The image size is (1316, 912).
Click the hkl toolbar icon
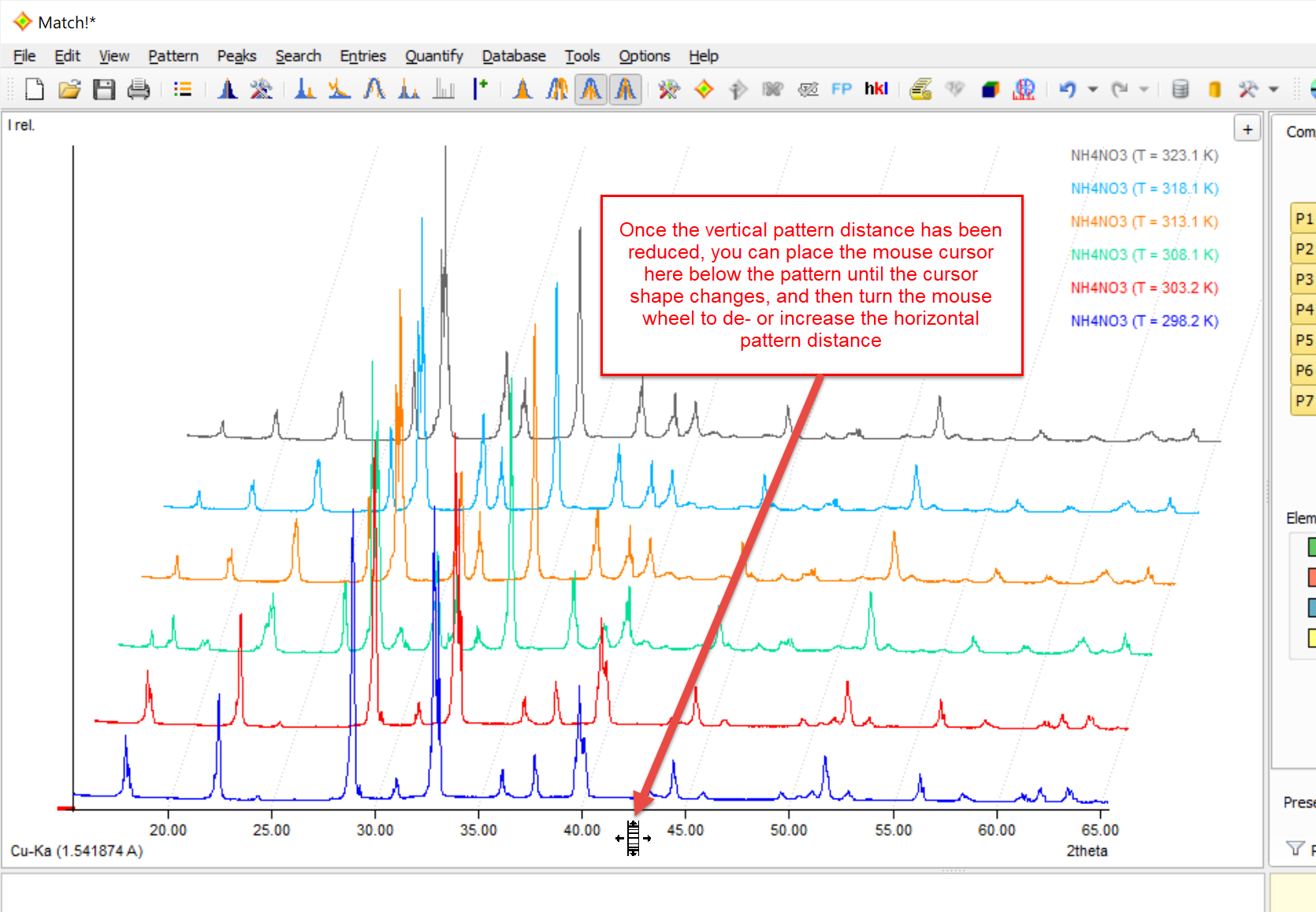(876, 89)
